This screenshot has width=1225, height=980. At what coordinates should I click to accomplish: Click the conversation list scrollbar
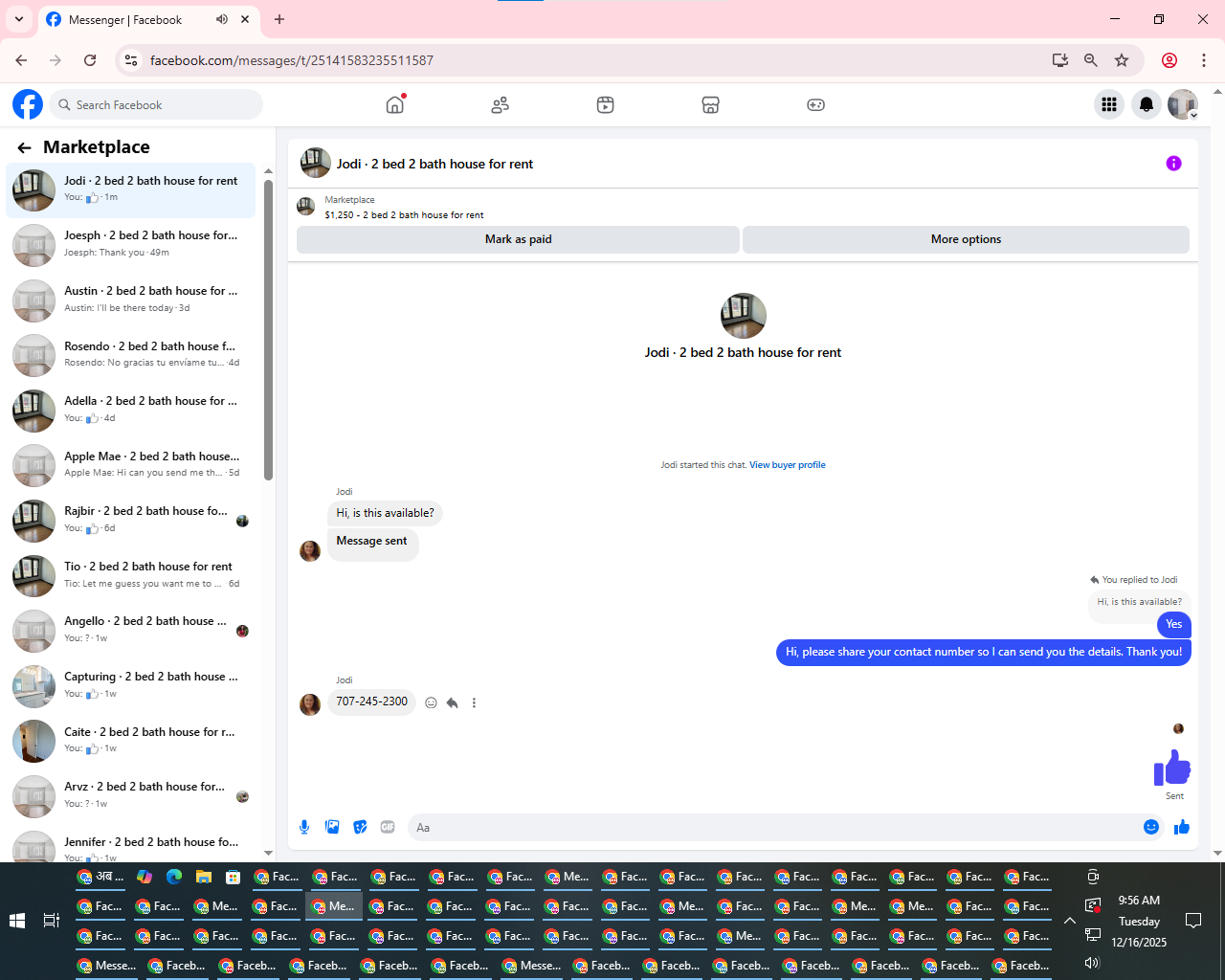point(268,330)
